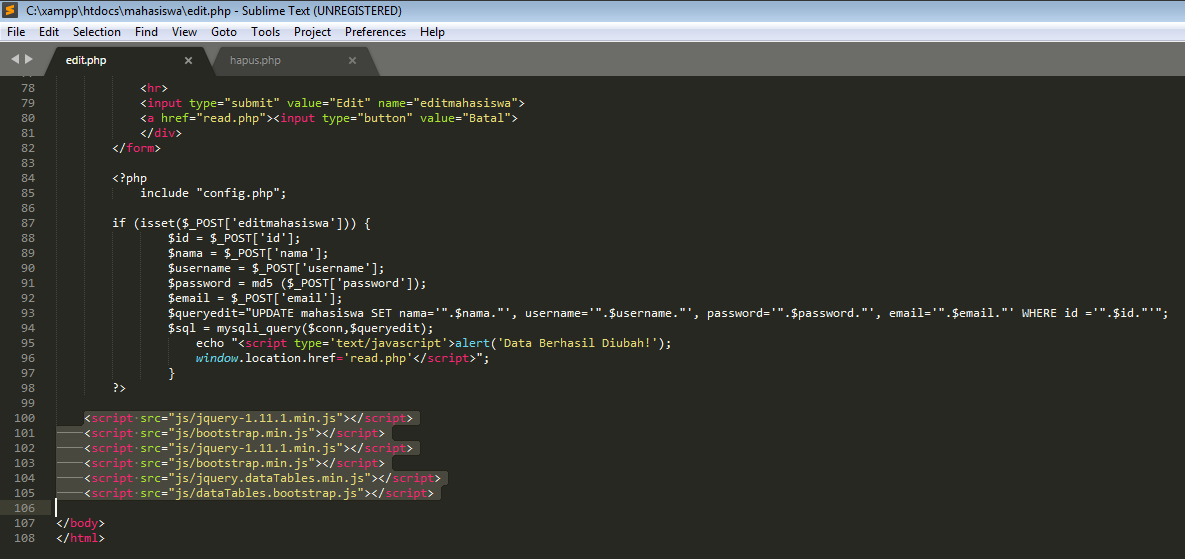
Task: Place cursor on include "config.php" line
Action: click(213, 193)
